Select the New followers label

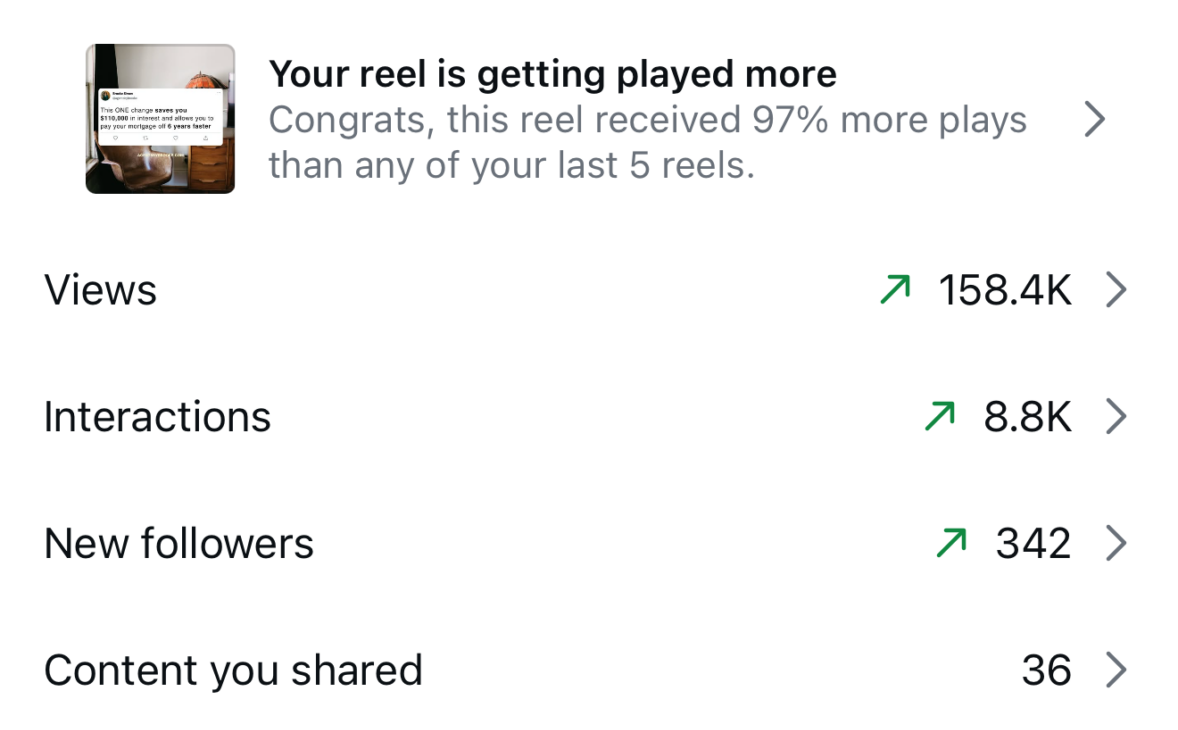point(179,544)
